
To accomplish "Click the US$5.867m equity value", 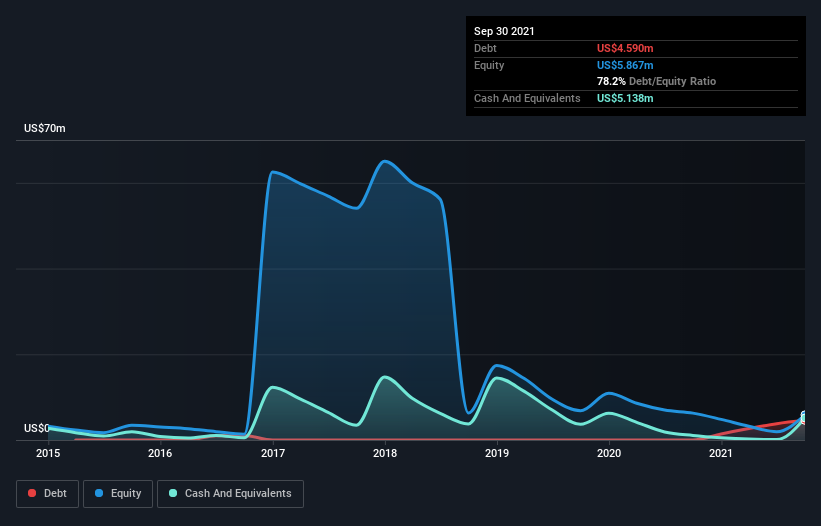I will (x=625, y=65).
